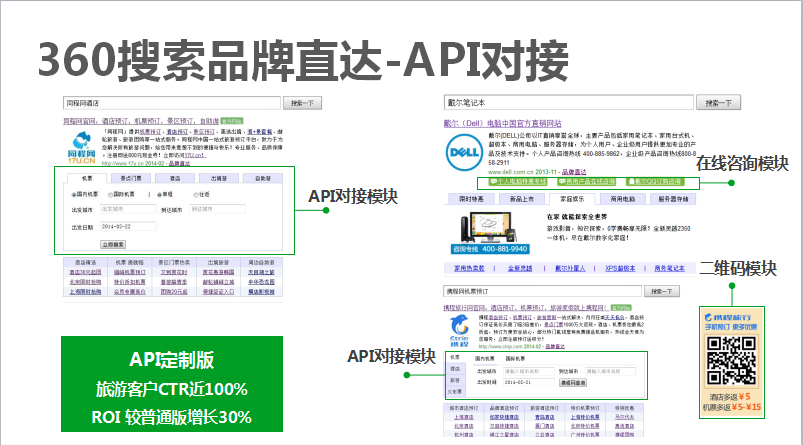803x445 pixels.
Task: Click the third green Dell QQ consultation button
Action: (656, 182)
